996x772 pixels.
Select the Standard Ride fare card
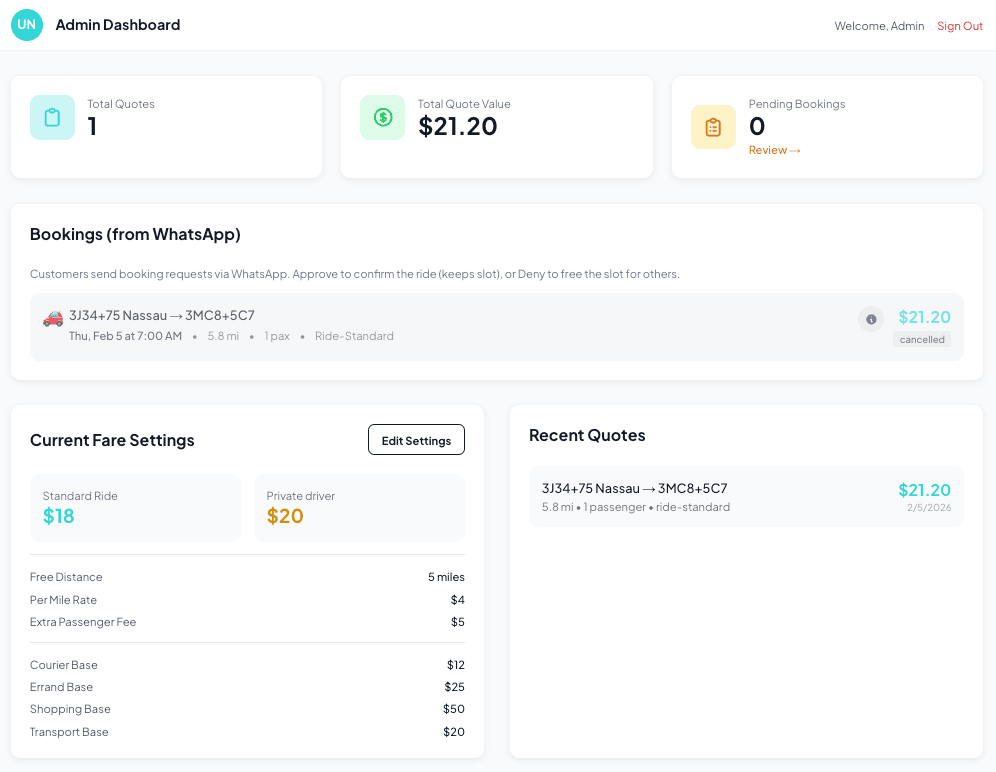click(x=135, y=509)
